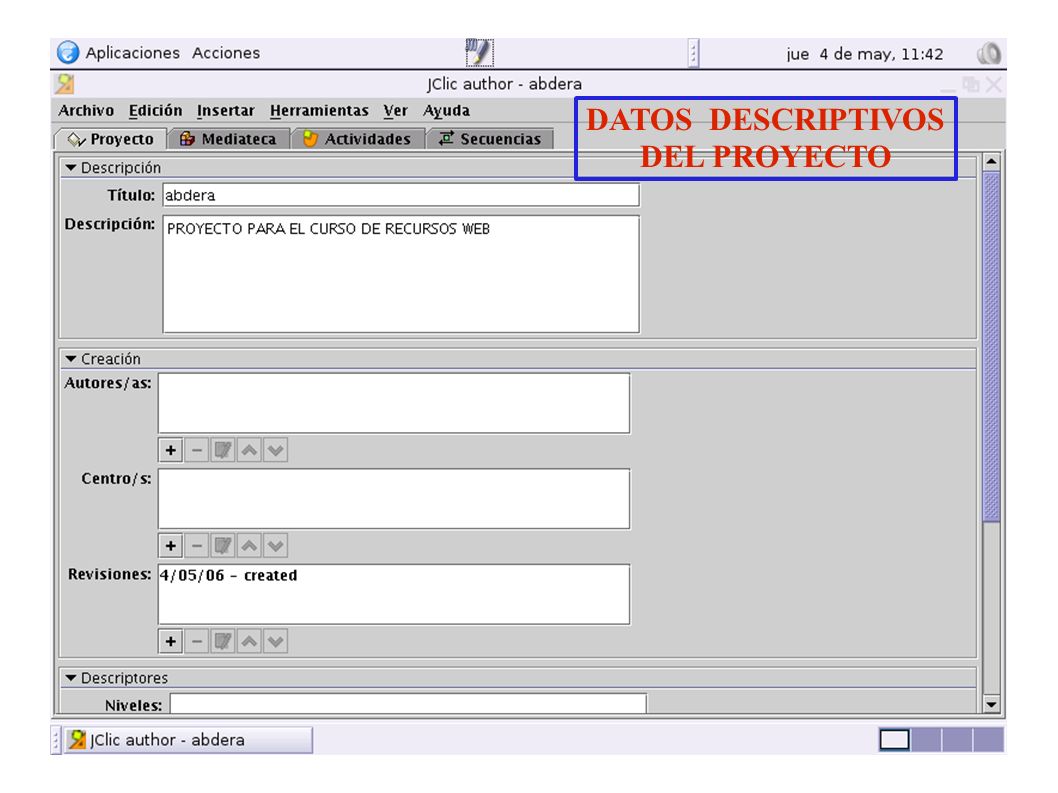Switch to the Mediateca tab

[229, 139]
